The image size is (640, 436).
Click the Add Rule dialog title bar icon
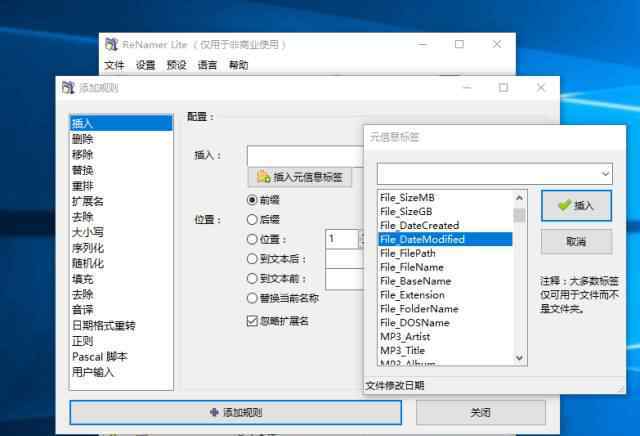click(68, 87)
